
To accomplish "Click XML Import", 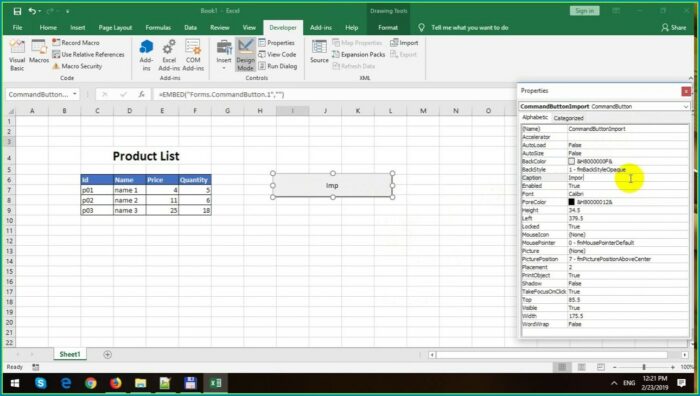I will [404, 43].
